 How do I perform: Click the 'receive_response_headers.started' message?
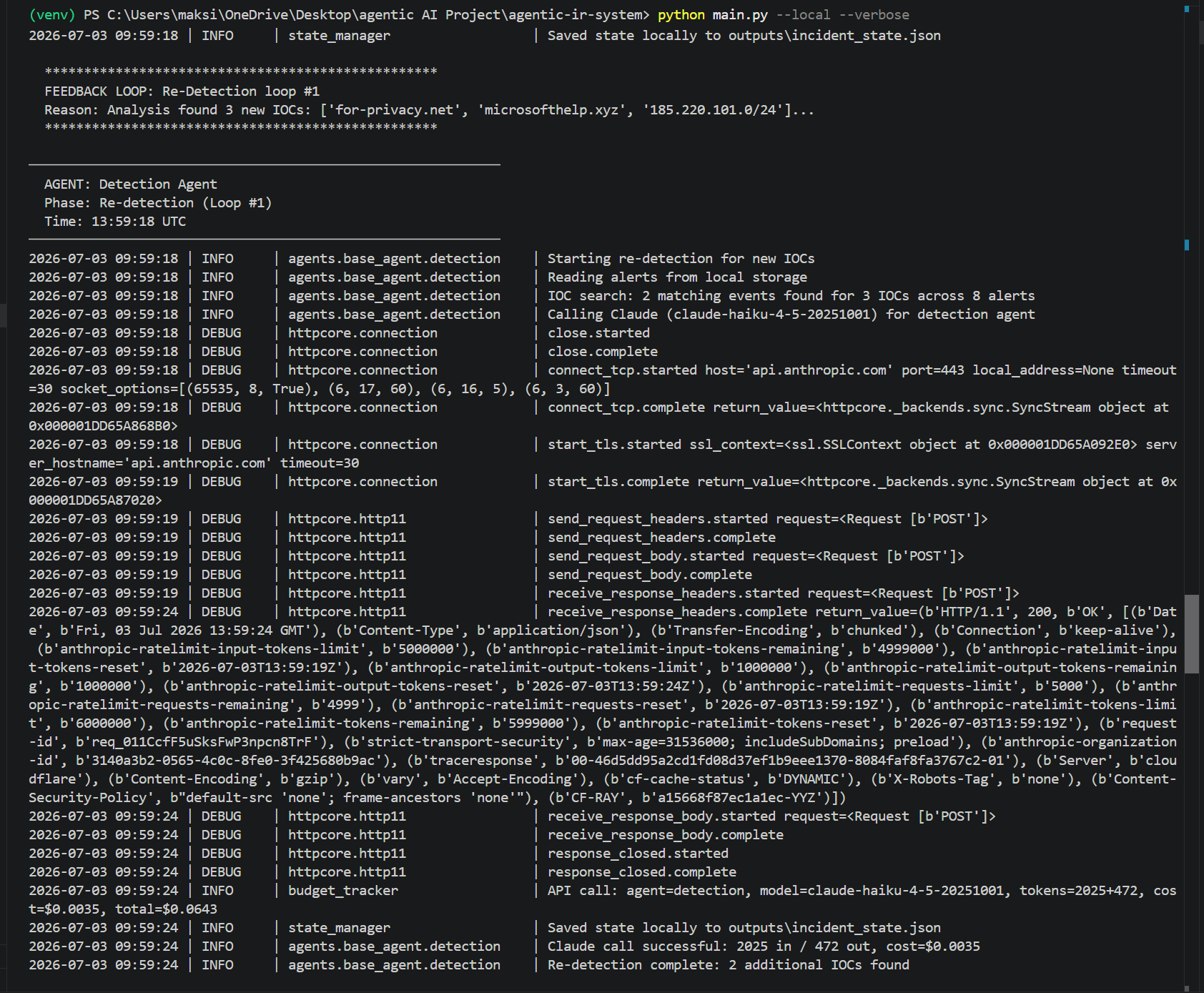[x=784, y=593]
